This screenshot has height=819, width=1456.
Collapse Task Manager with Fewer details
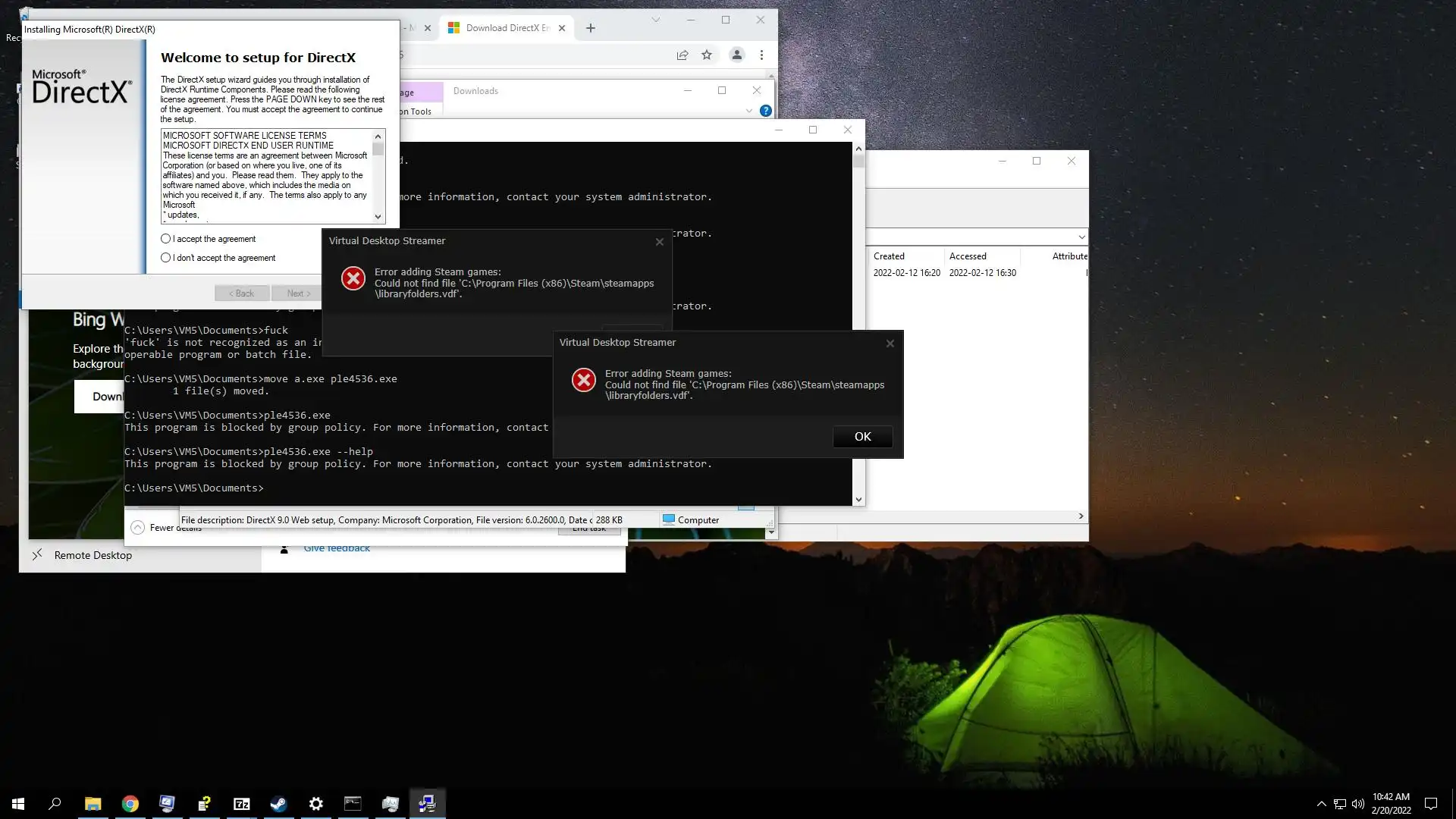(138, 528)
